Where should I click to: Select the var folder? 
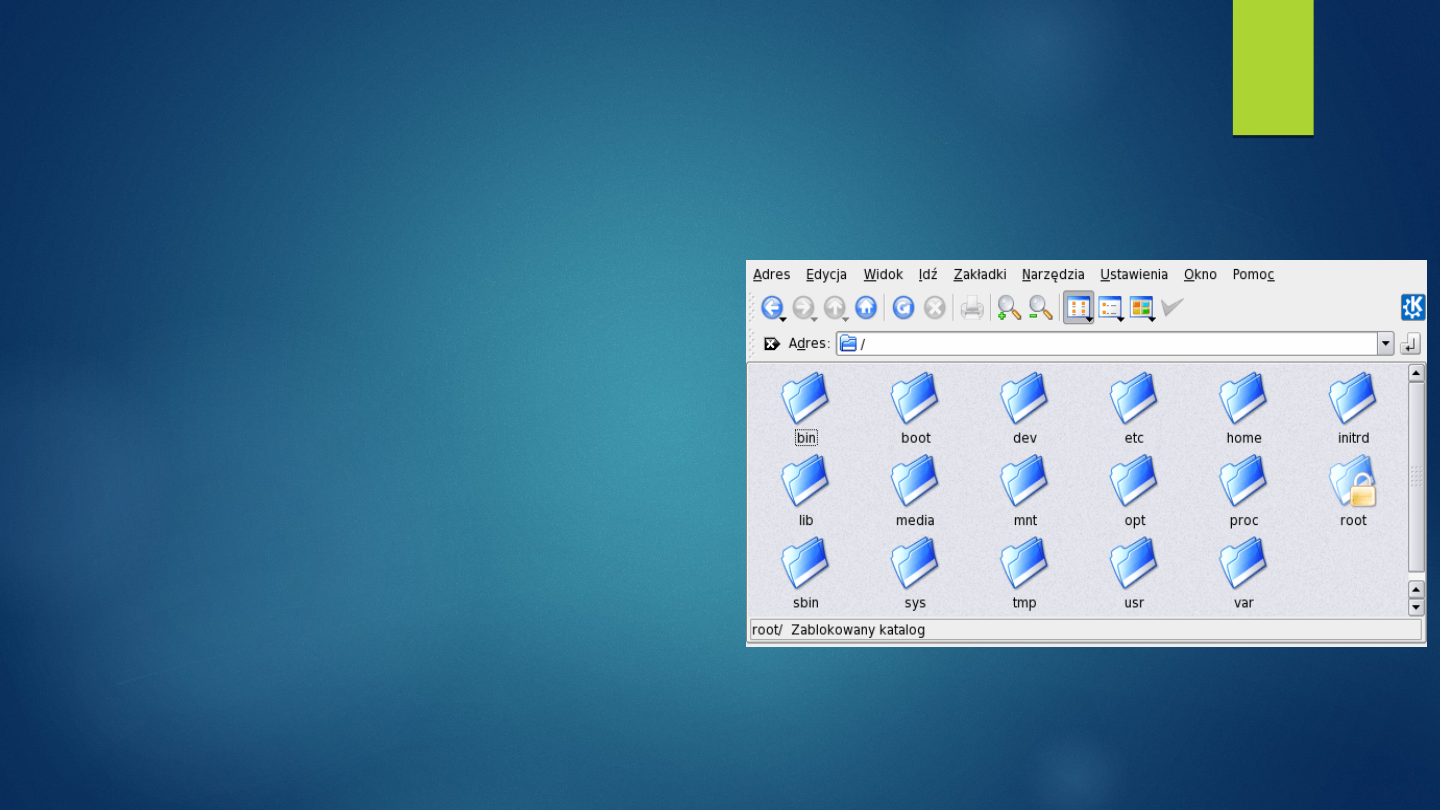coord(1243,574)
